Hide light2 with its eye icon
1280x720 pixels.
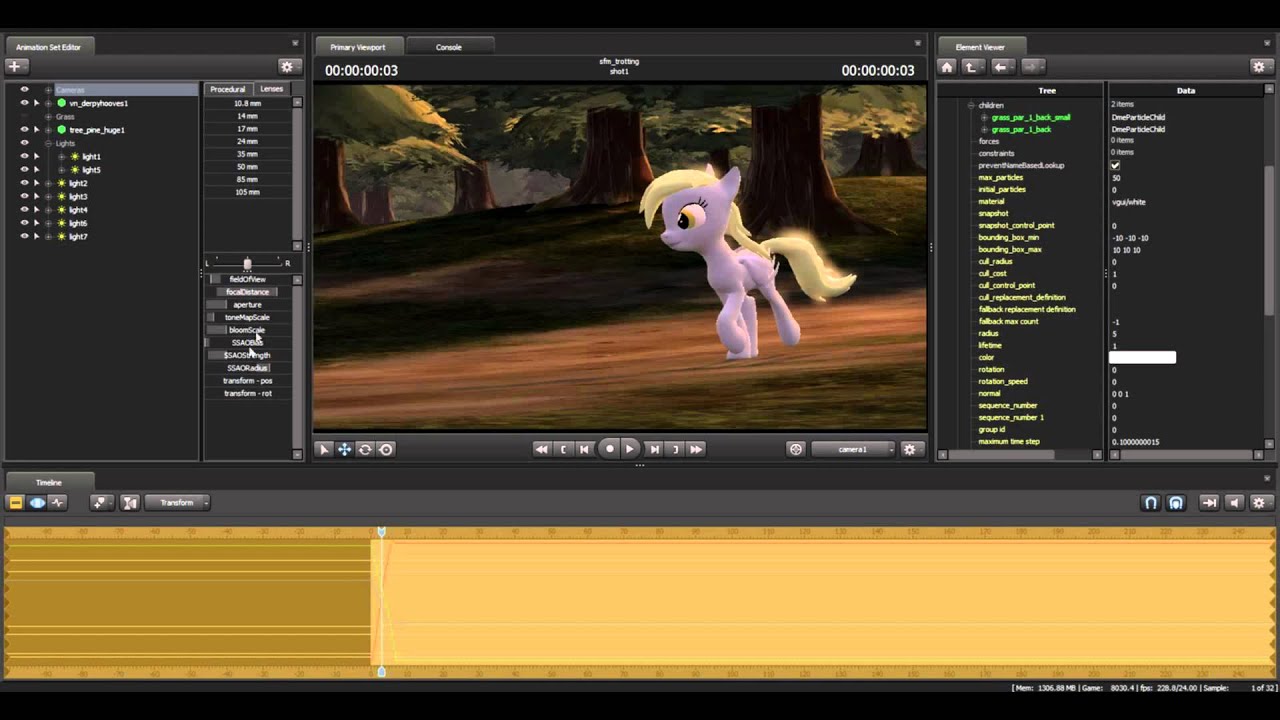tap(24, 183)
